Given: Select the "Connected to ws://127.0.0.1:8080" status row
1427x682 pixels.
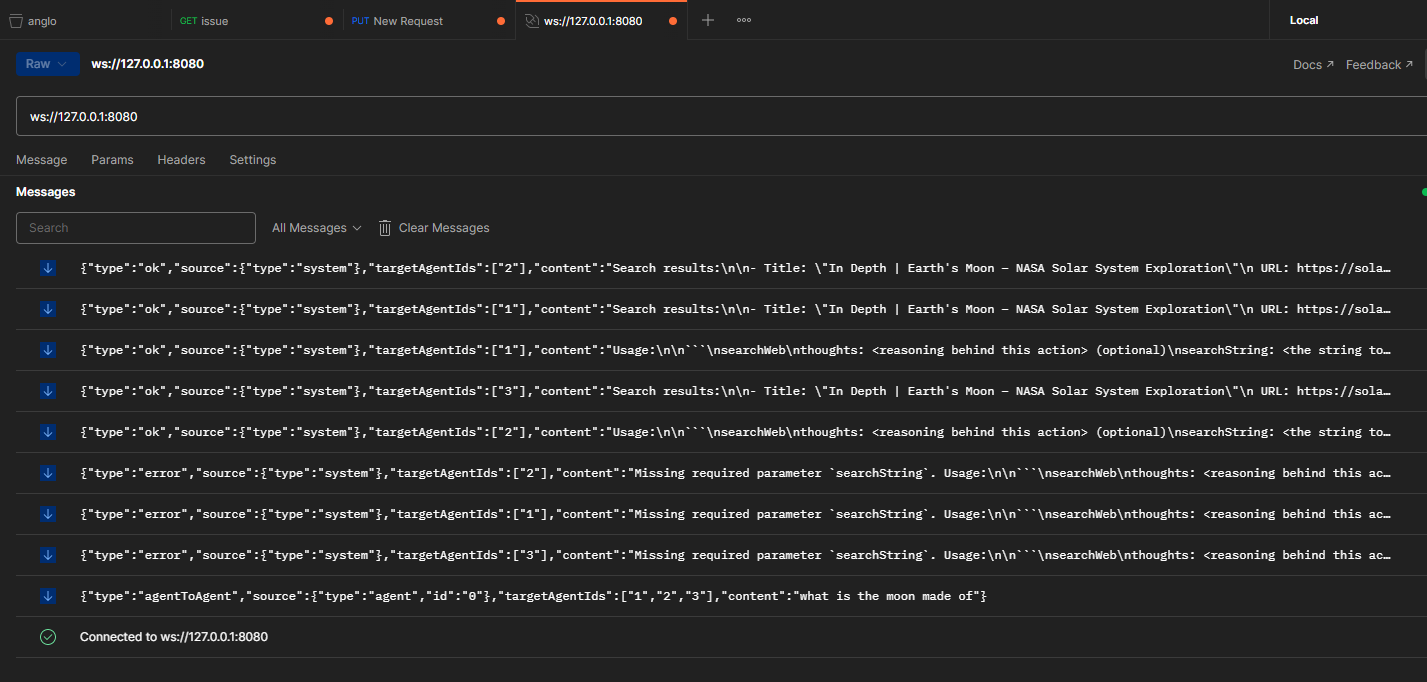Looking at the screenshot, I should pyautogui.click(x=721, y=637).
